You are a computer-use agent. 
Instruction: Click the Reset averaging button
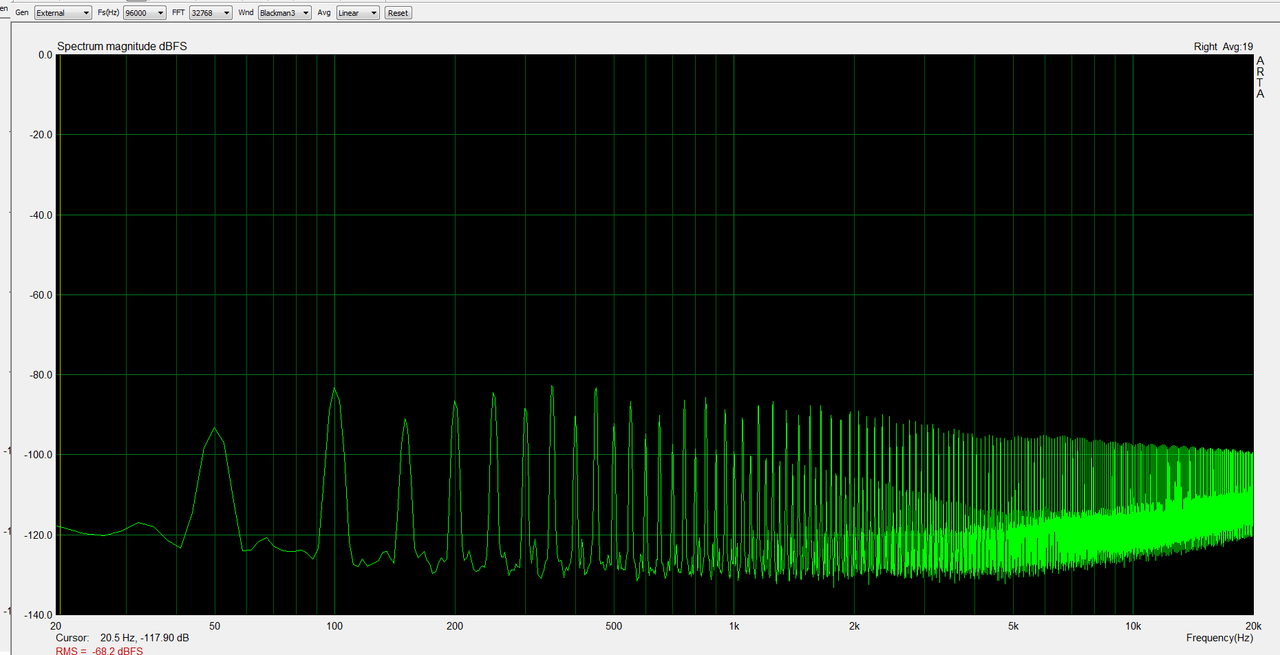pyautogui.click(x=398, y=13)
